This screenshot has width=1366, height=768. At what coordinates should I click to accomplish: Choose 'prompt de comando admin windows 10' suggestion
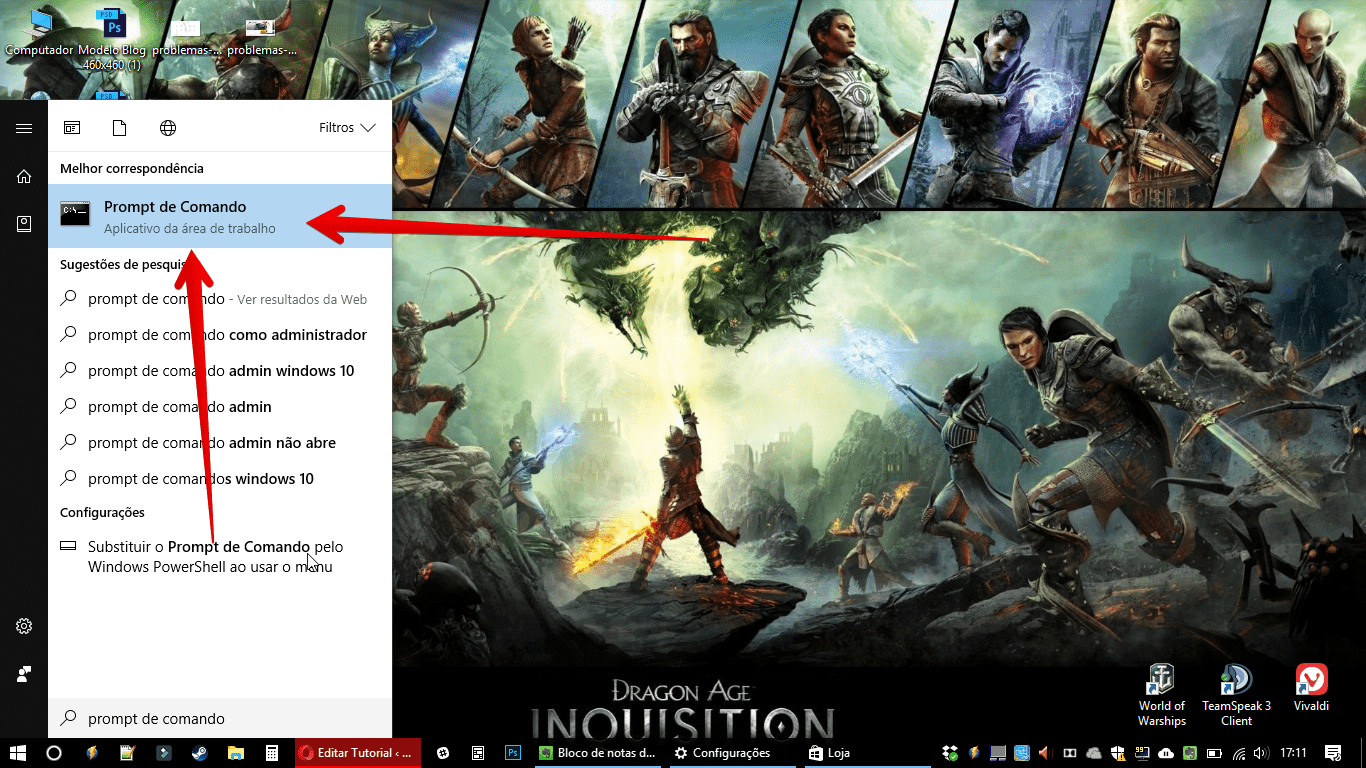pos(220,371)
